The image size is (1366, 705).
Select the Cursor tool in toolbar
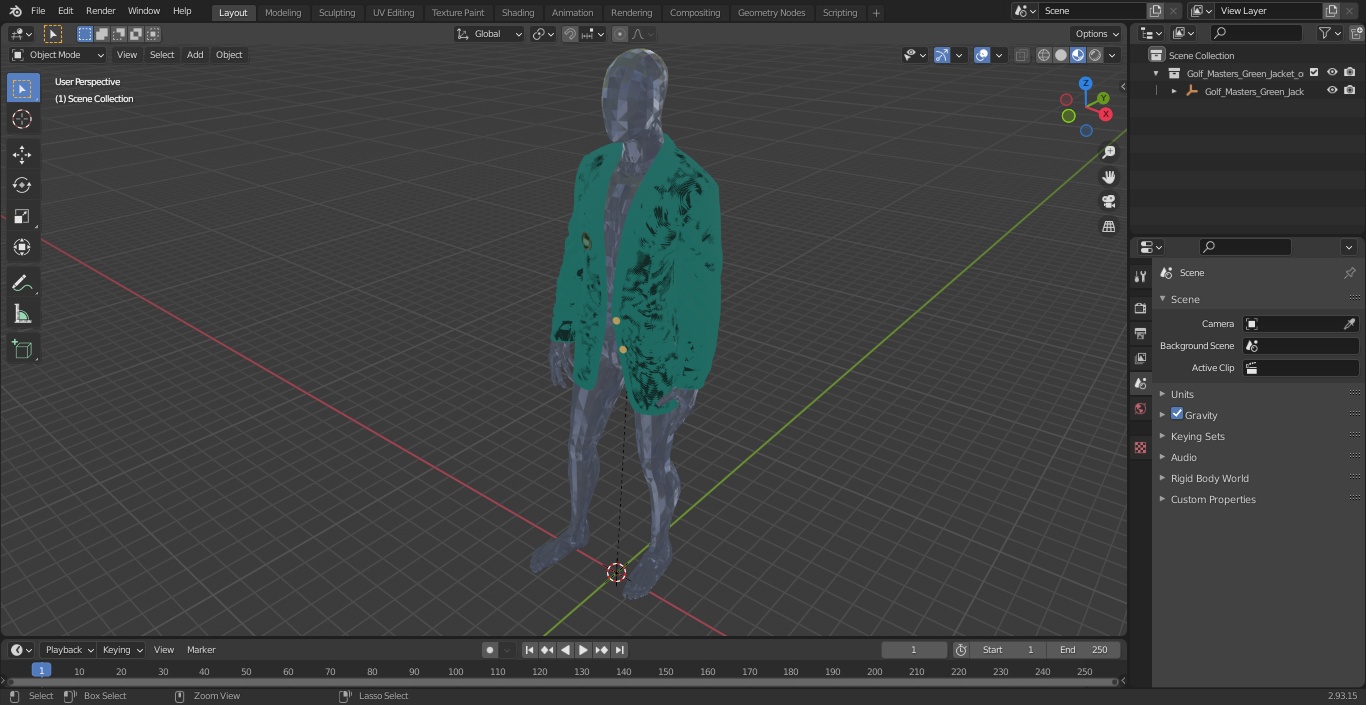tap(22, 119)
